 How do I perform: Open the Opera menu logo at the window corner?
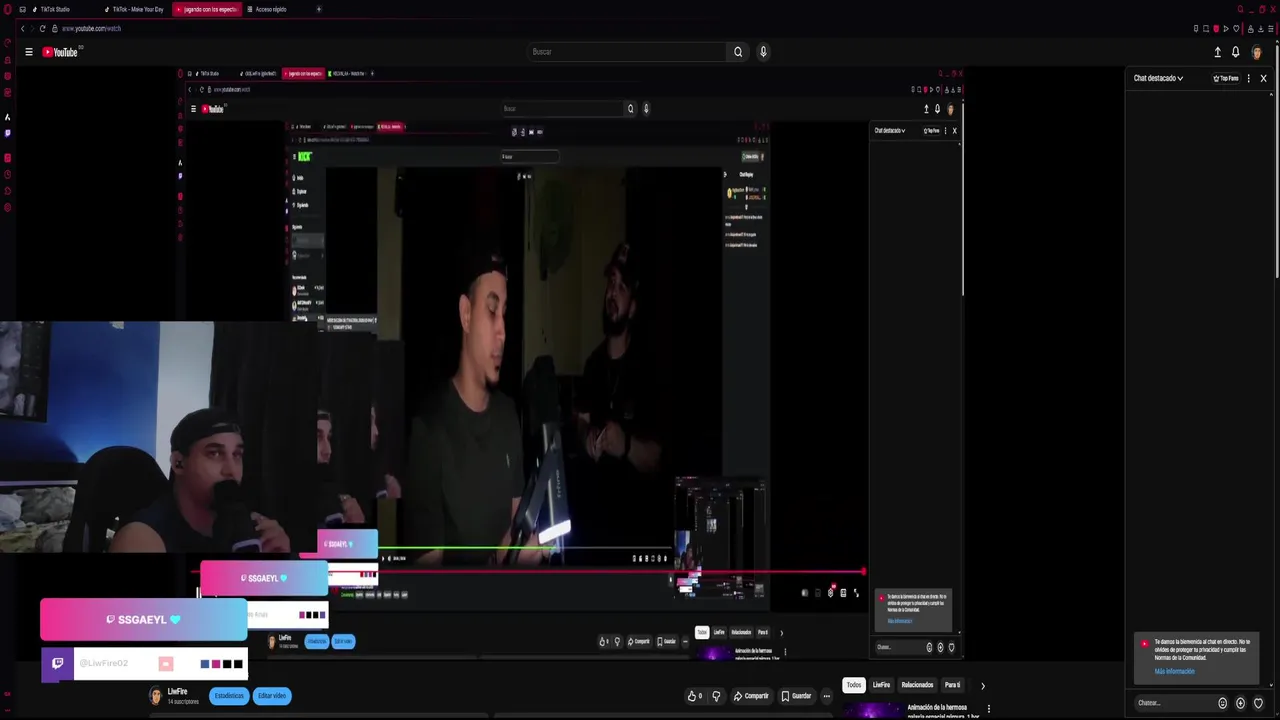(7, 9)
